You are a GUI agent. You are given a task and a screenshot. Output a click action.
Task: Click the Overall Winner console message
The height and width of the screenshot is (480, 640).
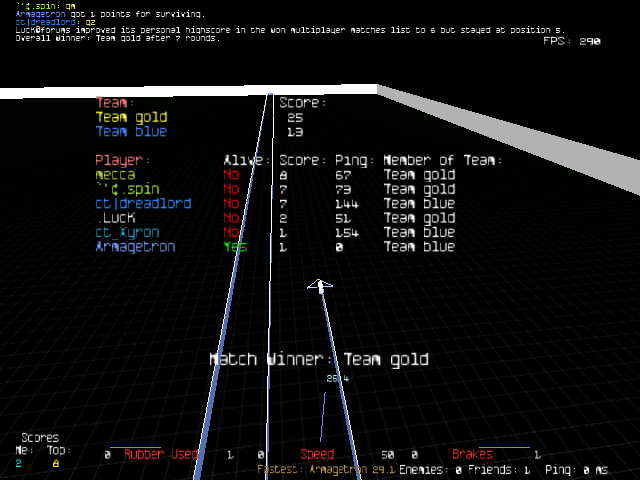click(x=117, y=39)
